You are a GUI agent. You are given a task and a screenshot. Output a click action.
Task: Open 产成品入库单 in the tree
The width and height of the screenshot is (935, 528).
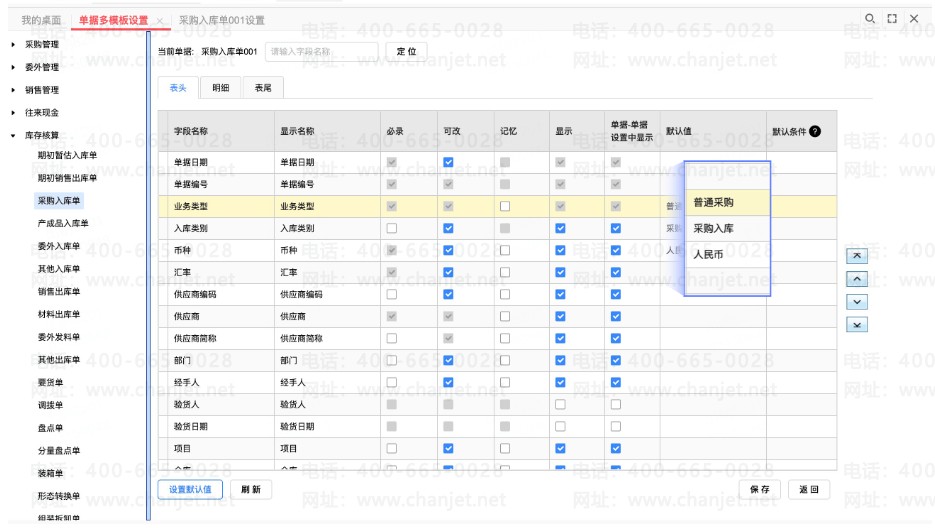click(63, 223)
